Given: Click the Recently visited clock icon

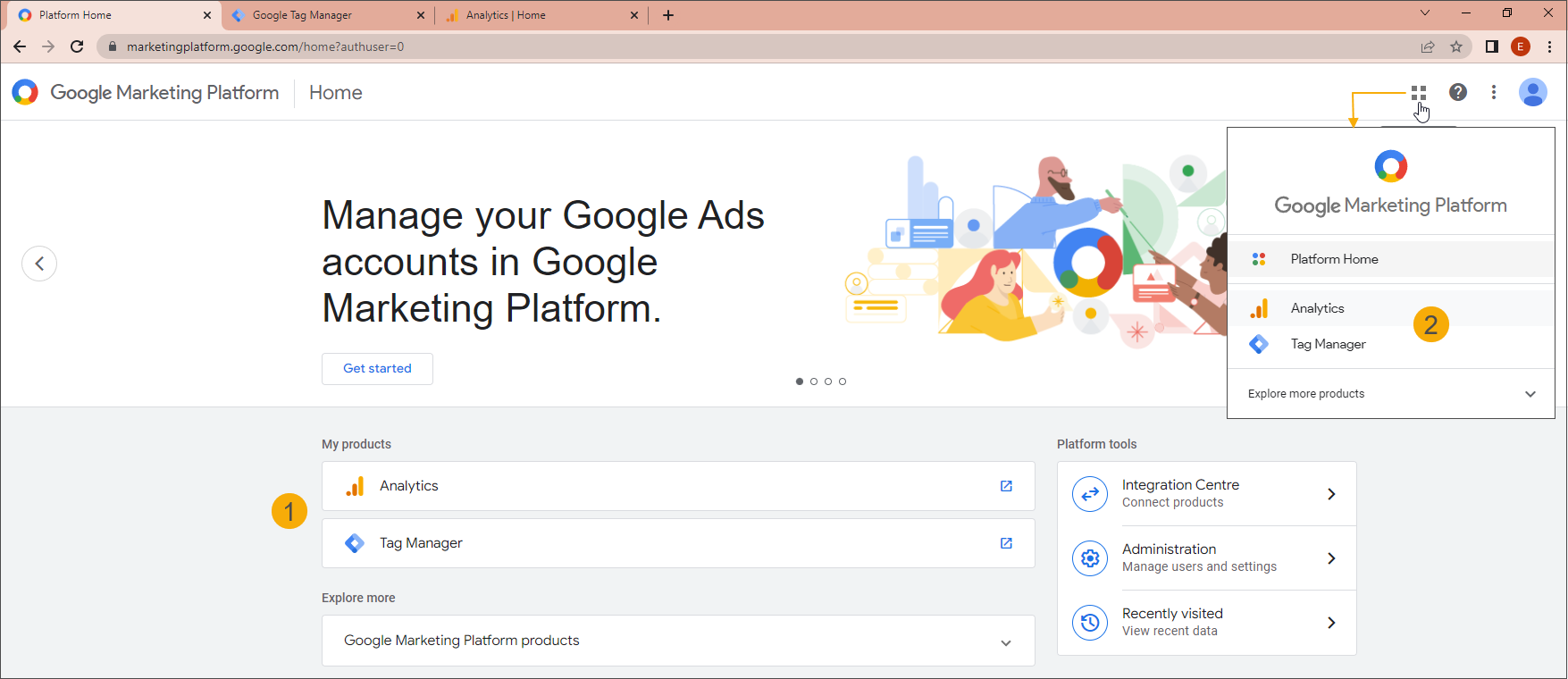Looking at the screenshot, I should [1090, 623].
